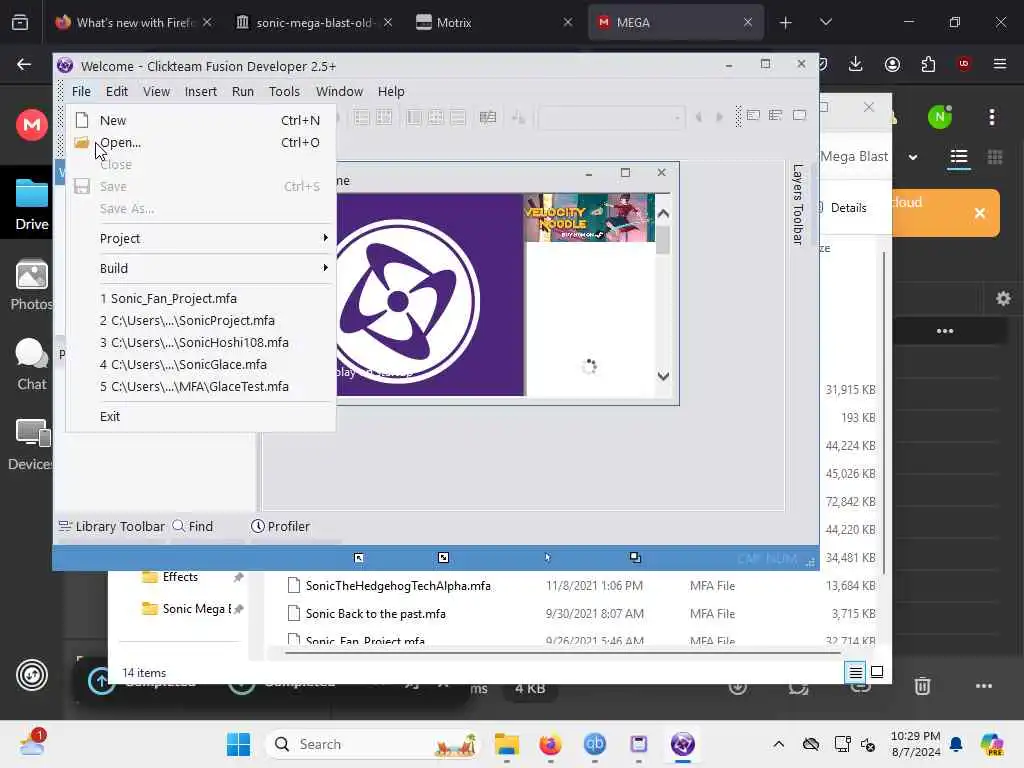Click the welcome pane scroll down arrow
This screenshot has height=768, width=1024.
click(x=663, y=376)
